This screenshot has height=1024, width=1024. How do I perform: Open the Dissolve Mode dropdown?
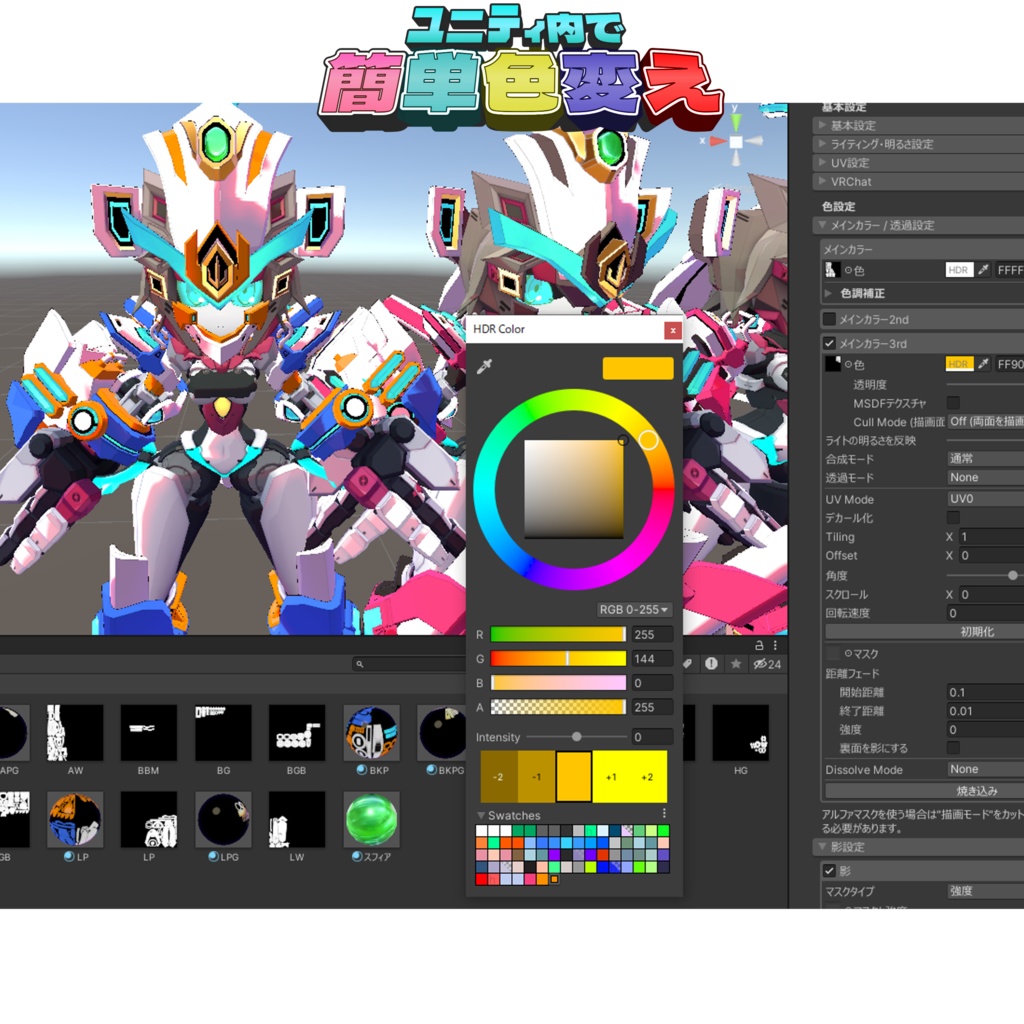[985, 769]
